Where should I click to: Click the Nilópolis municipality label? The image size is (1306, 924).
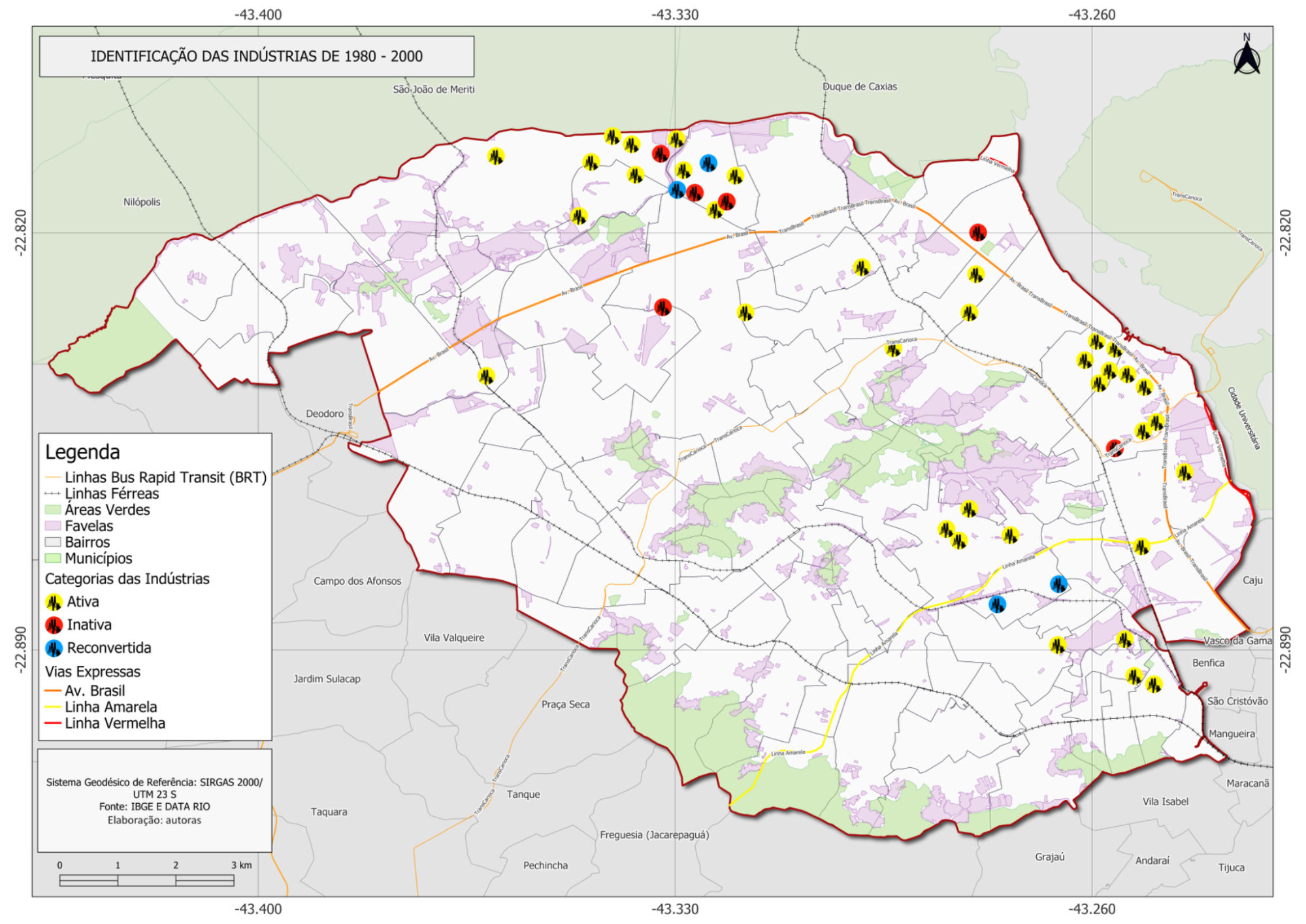[x=142, y=202]
